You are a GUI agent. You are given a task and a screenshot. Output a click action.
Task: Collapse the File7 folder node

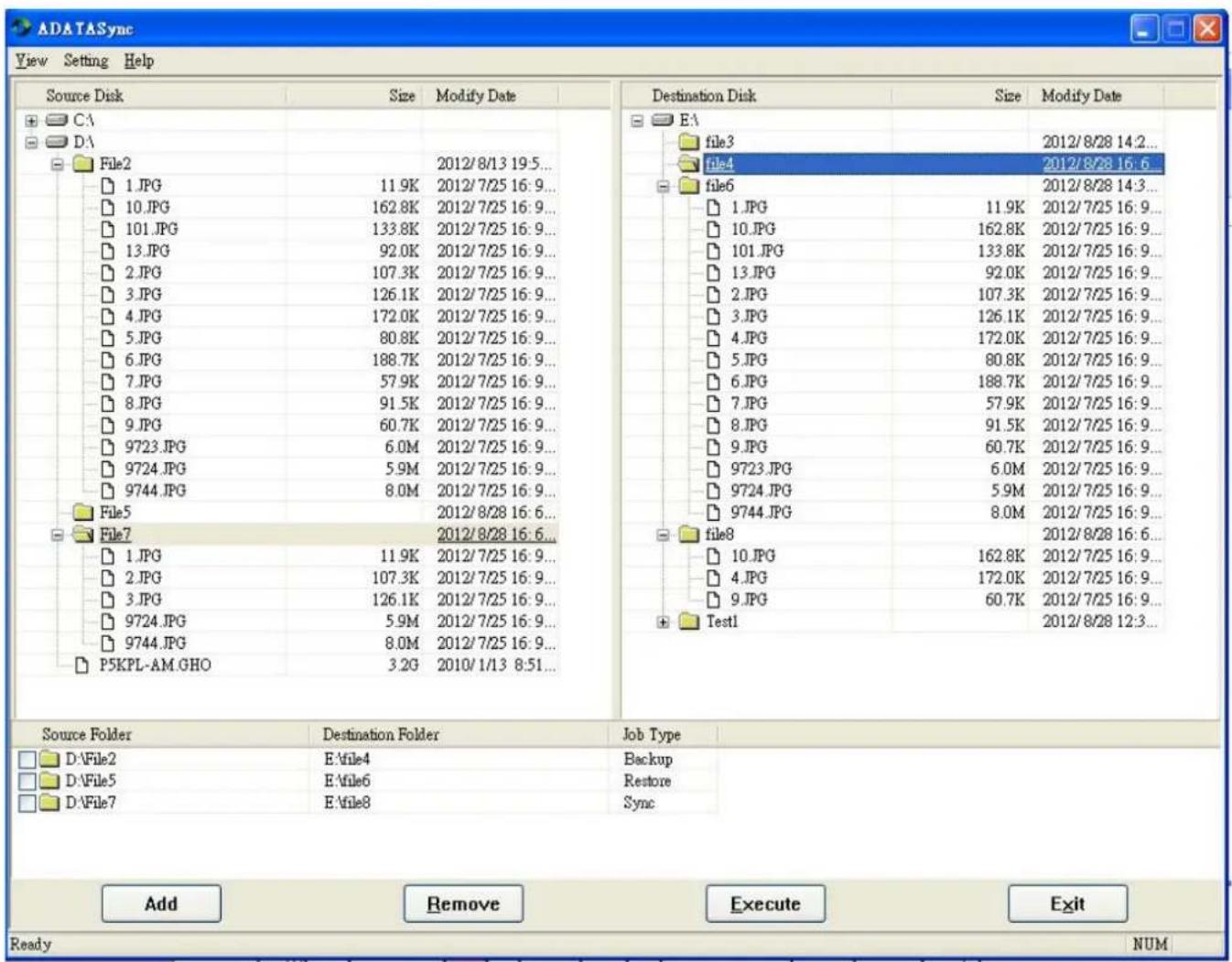58,535
